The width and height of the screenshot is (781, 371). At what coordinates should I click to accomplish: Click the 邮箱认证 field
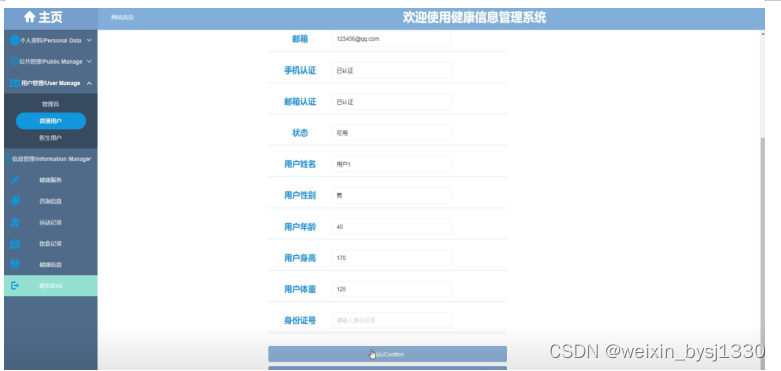coord(392,102)
